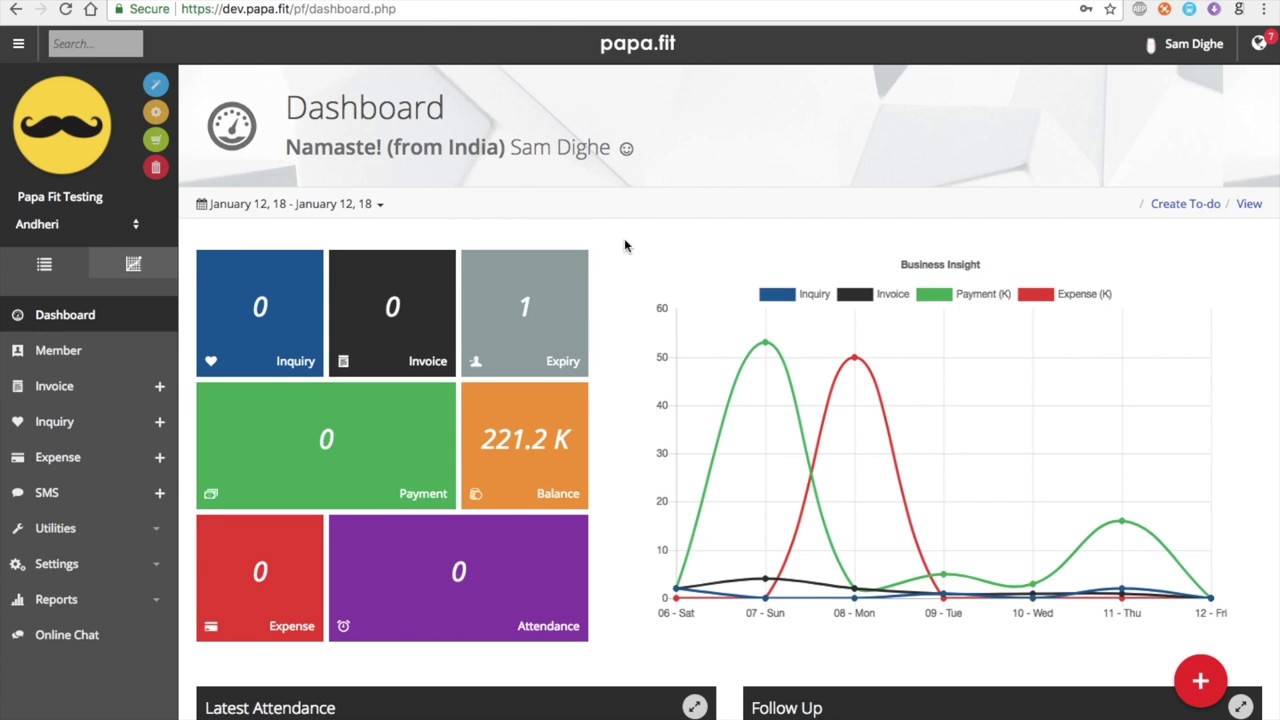Open Member in the sidebar
This screenshot has height=720, width=1280.
pyautogui.click(x=89, y=350)
